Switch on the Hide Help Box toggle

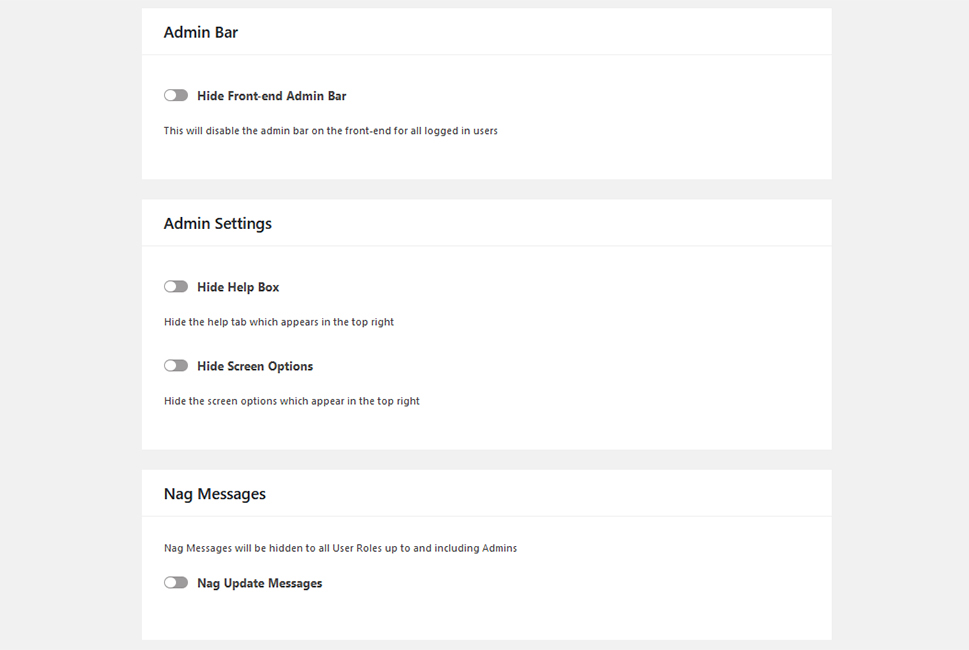pyautogui.click(x=176, y=287)
